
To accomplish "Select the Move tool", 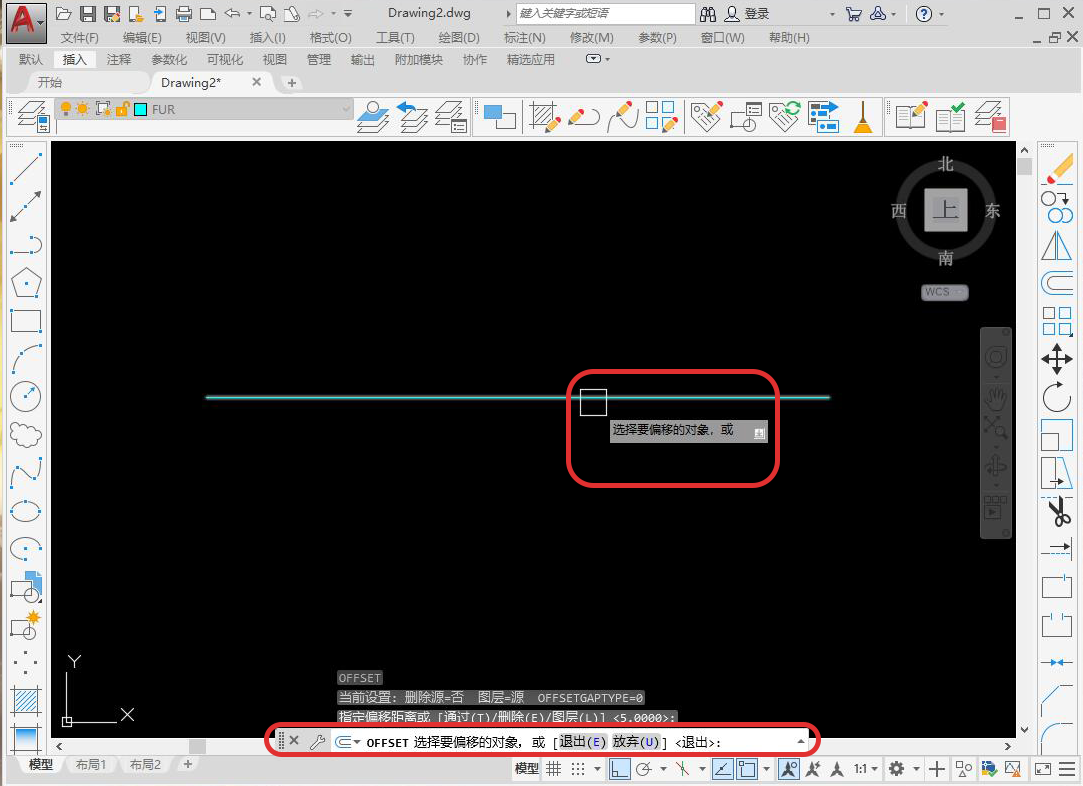I will pyautogui.click(x=1057, y=359).
